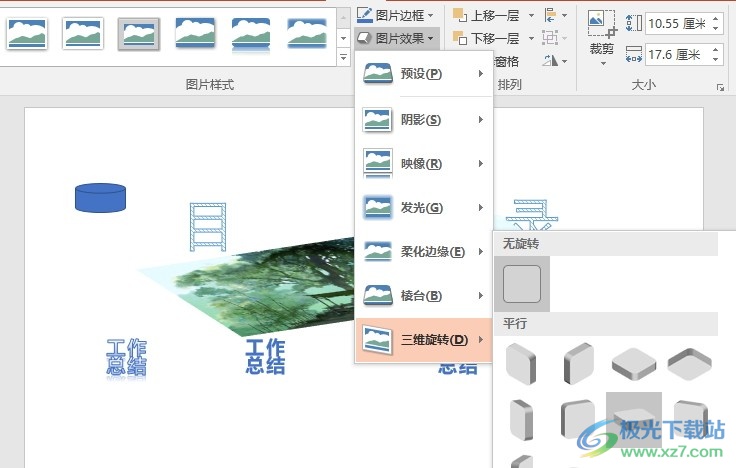The height and width of the screenshot is (468, 736).
Task: Select the outlined 工作总结 text with reflection
Action: [126, 357]
